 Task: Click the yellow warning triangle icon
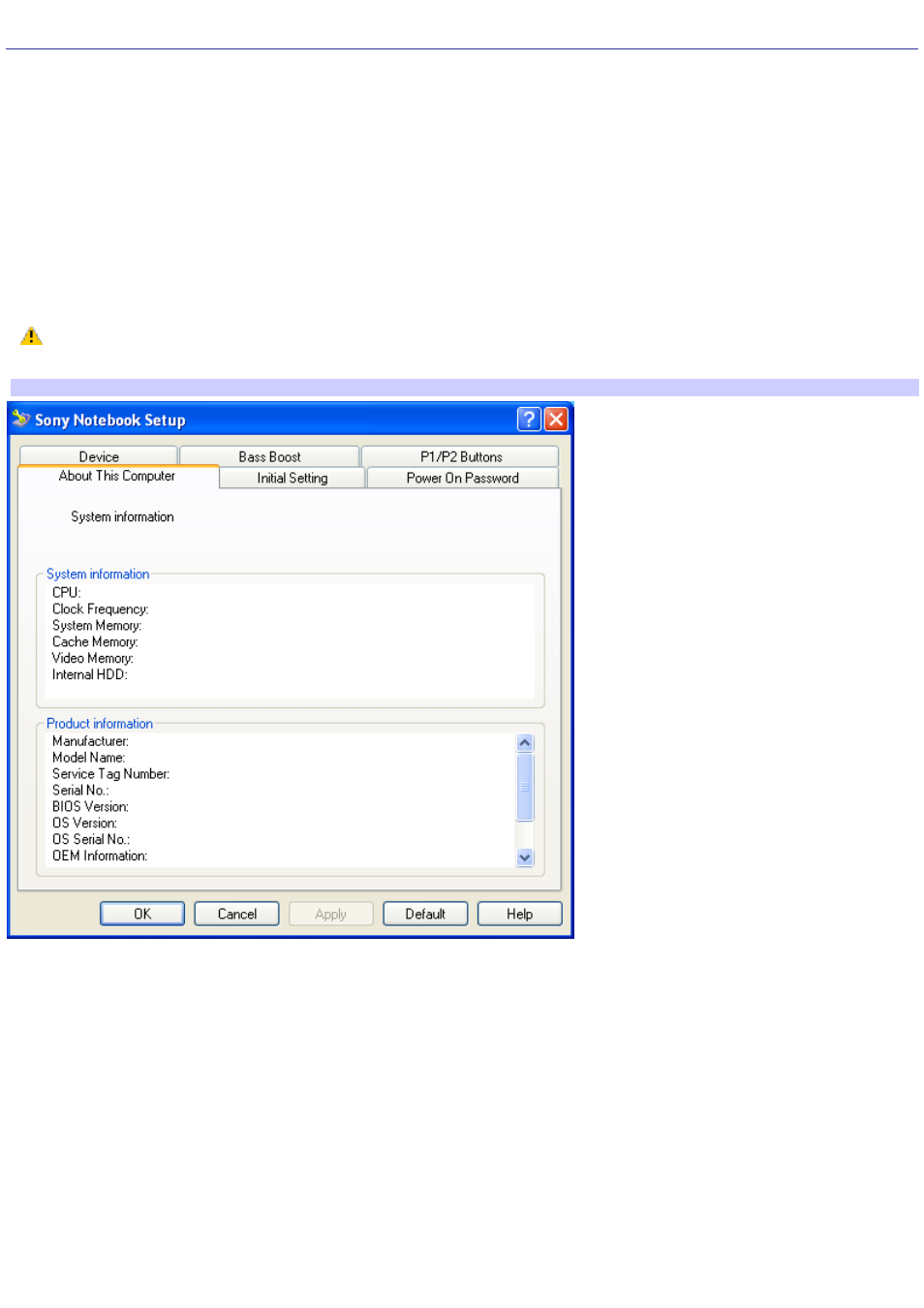(31, 336)
